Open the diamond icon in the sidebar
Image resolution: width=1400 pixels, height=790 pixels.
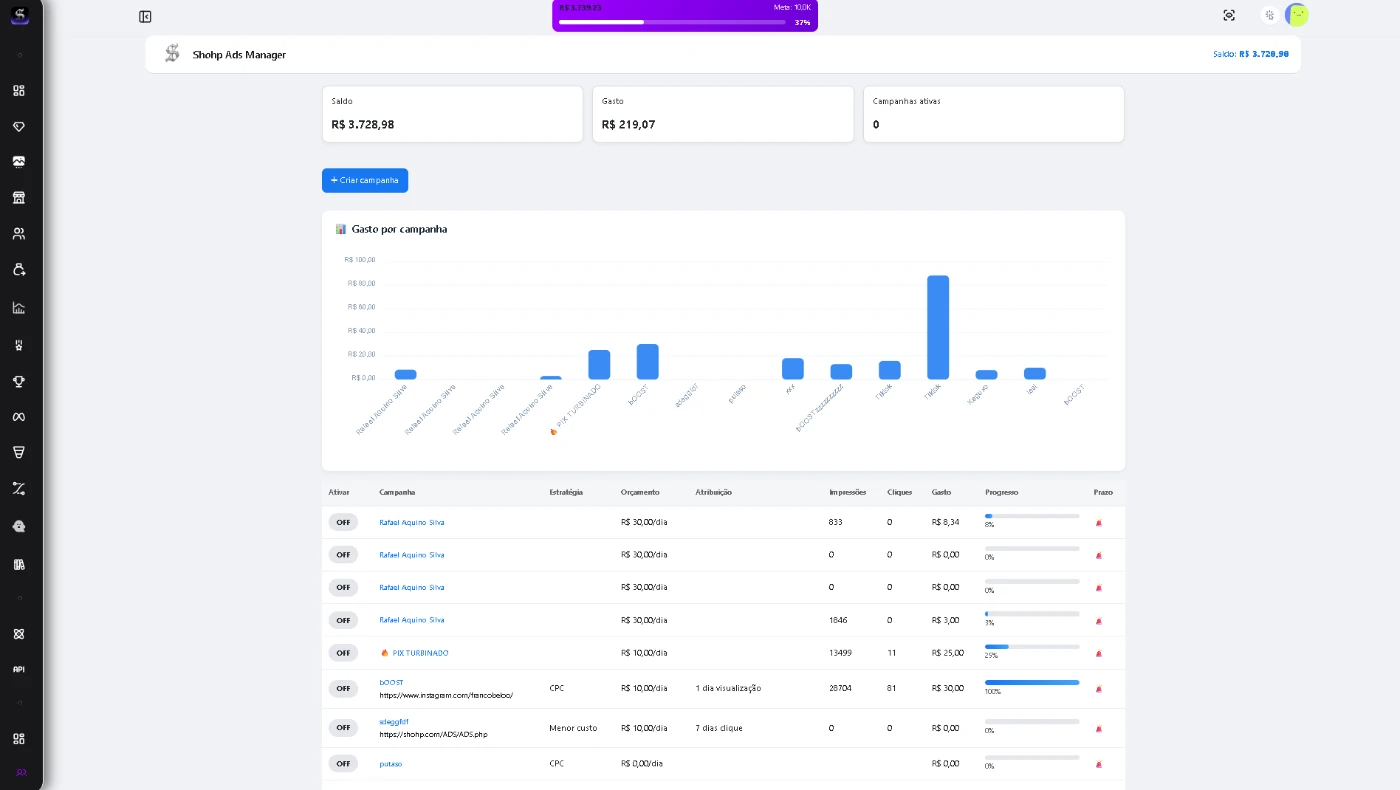(x=18, y=127)
